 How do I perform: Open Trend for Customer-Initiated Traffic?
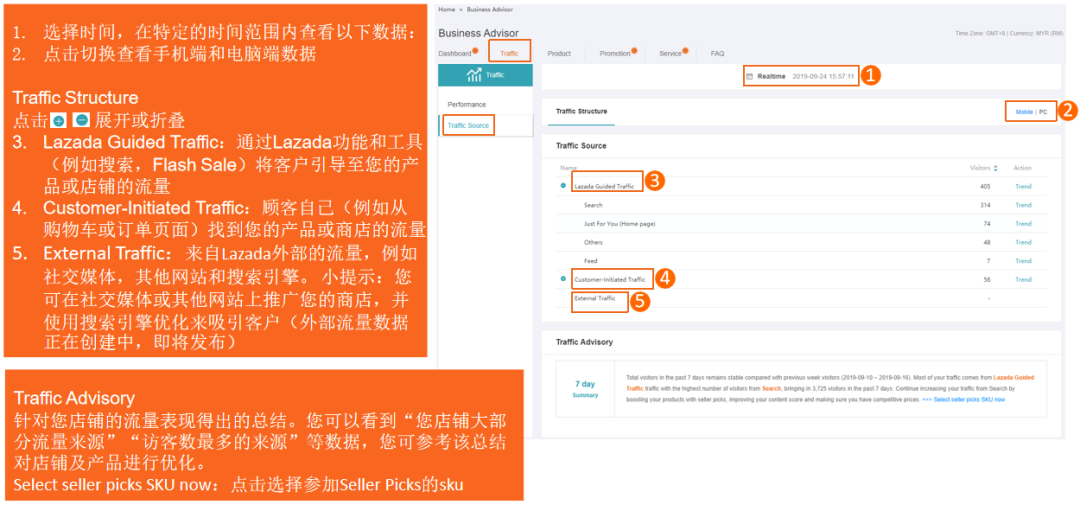coord(1023,280)
